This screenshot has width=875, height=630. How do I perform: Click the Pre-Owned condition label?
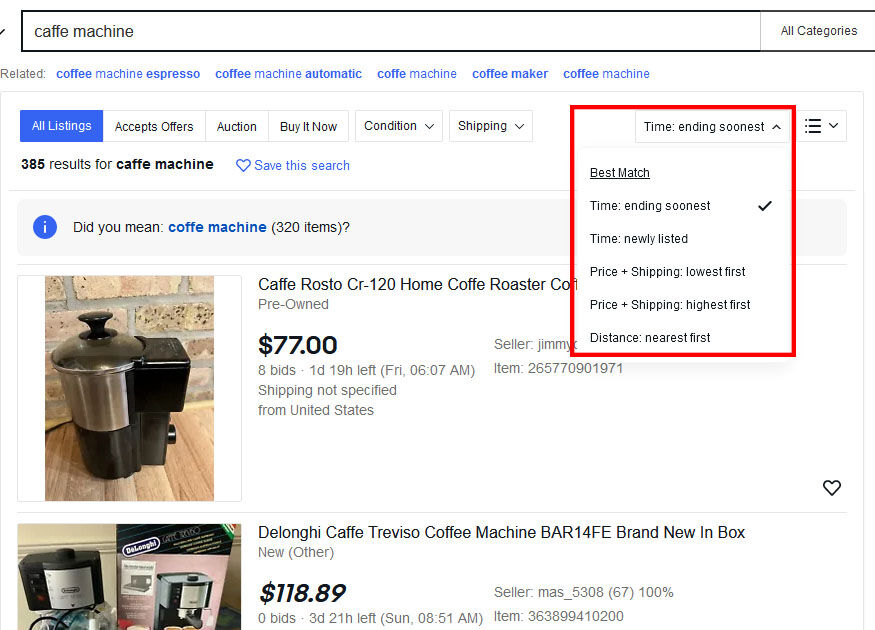293,304
